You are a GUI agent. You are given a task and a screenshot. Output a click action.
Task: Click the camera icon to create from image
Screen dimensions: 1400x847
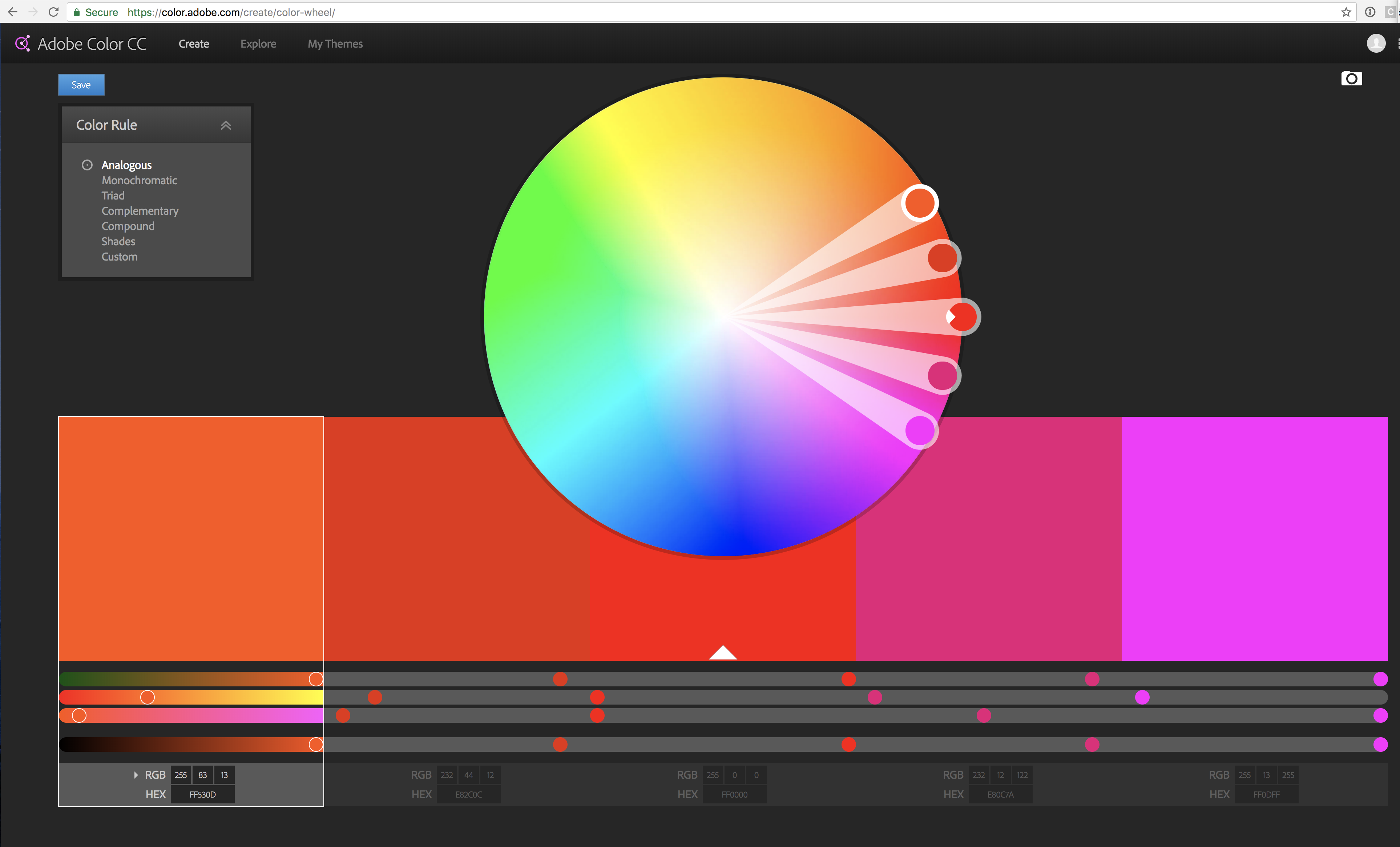(1351, 78)
